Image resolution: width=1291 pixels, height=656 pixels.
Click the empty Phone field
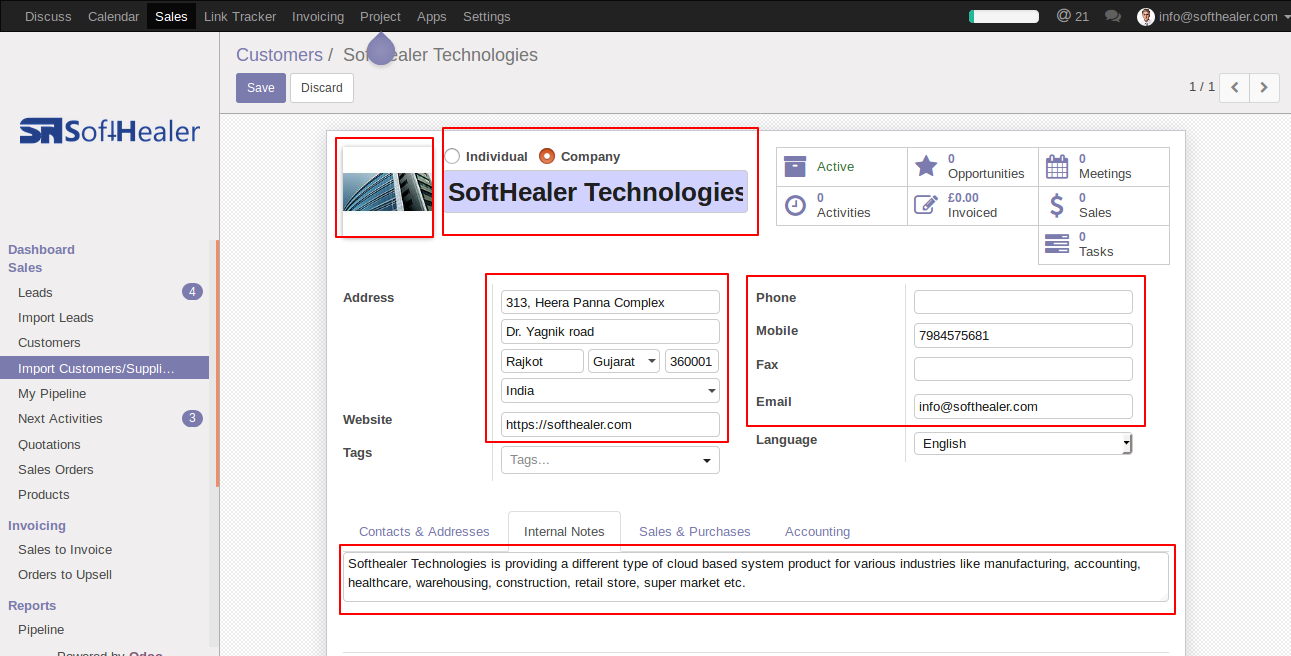coord(1023,302)
